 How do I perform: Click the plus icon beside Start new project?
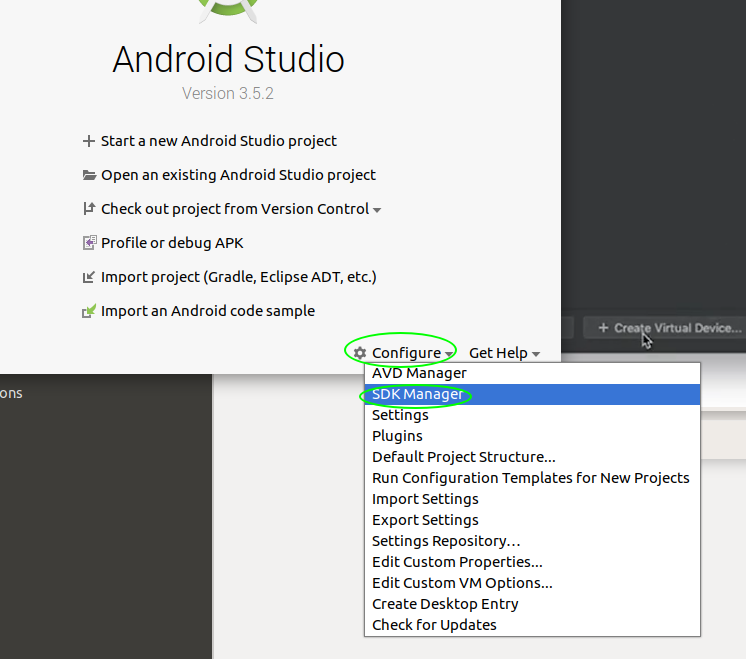tap(89, 141)
